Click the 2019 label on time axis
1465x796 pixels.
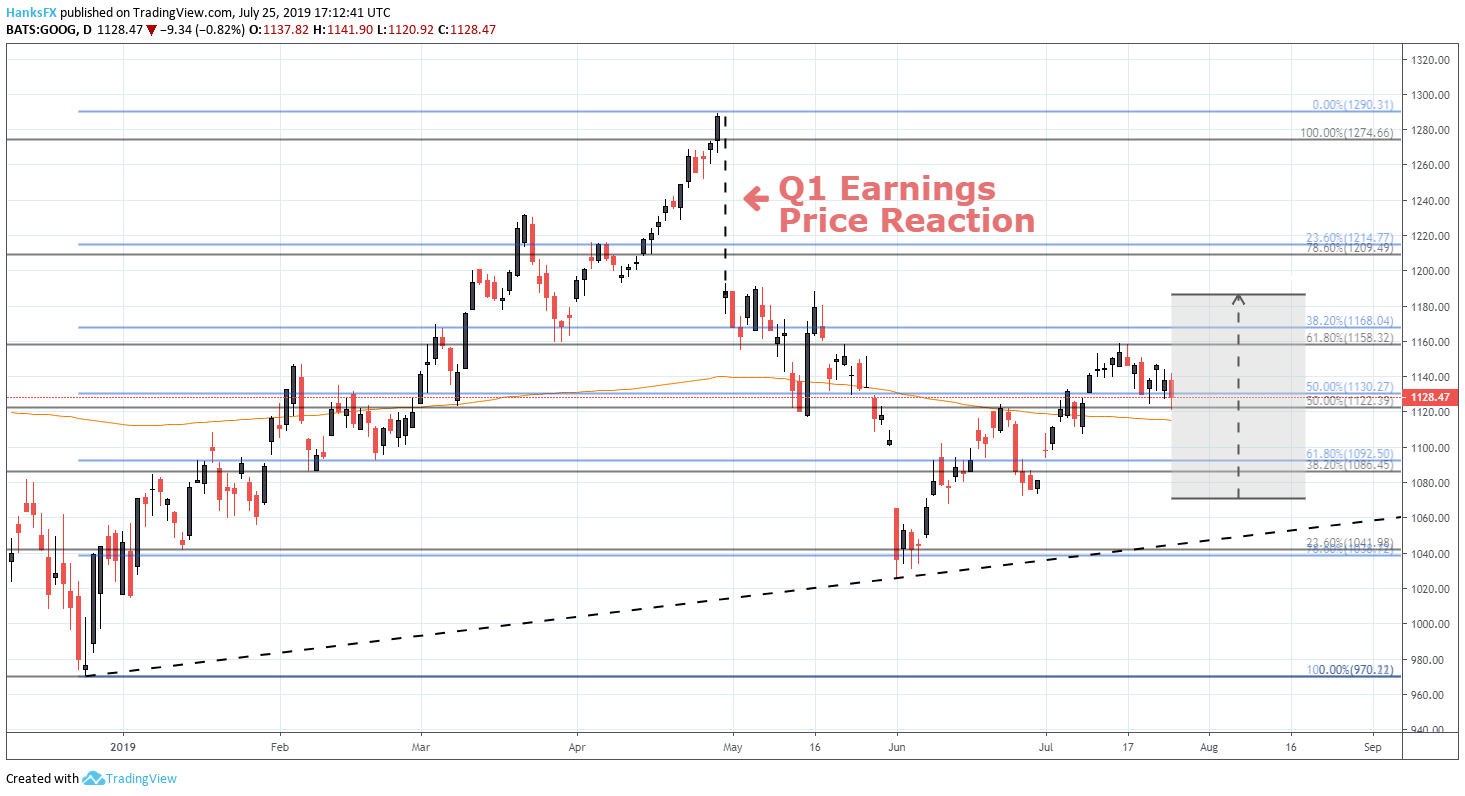[x=122, y=745]
